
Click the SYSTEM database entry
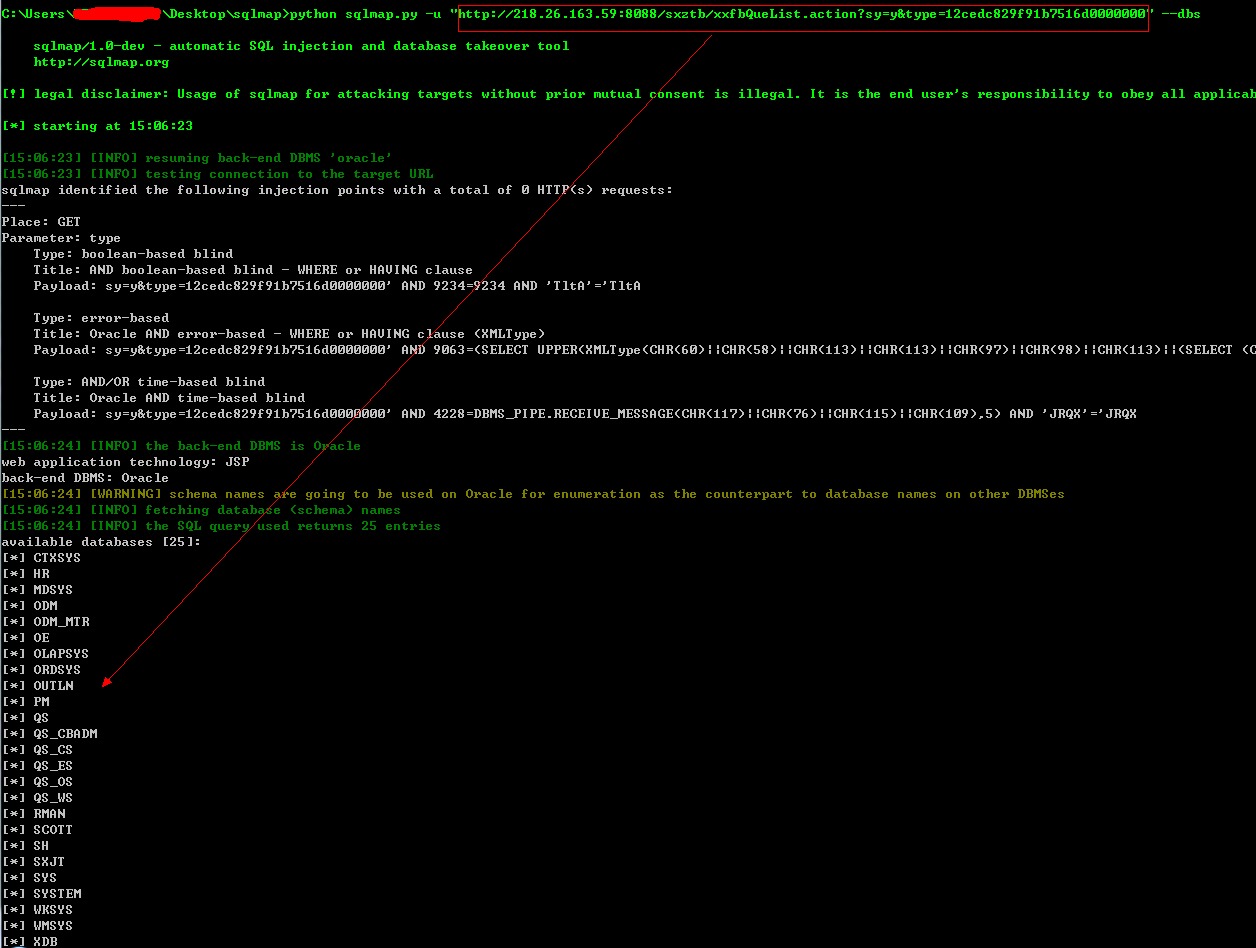coord(41,894)
